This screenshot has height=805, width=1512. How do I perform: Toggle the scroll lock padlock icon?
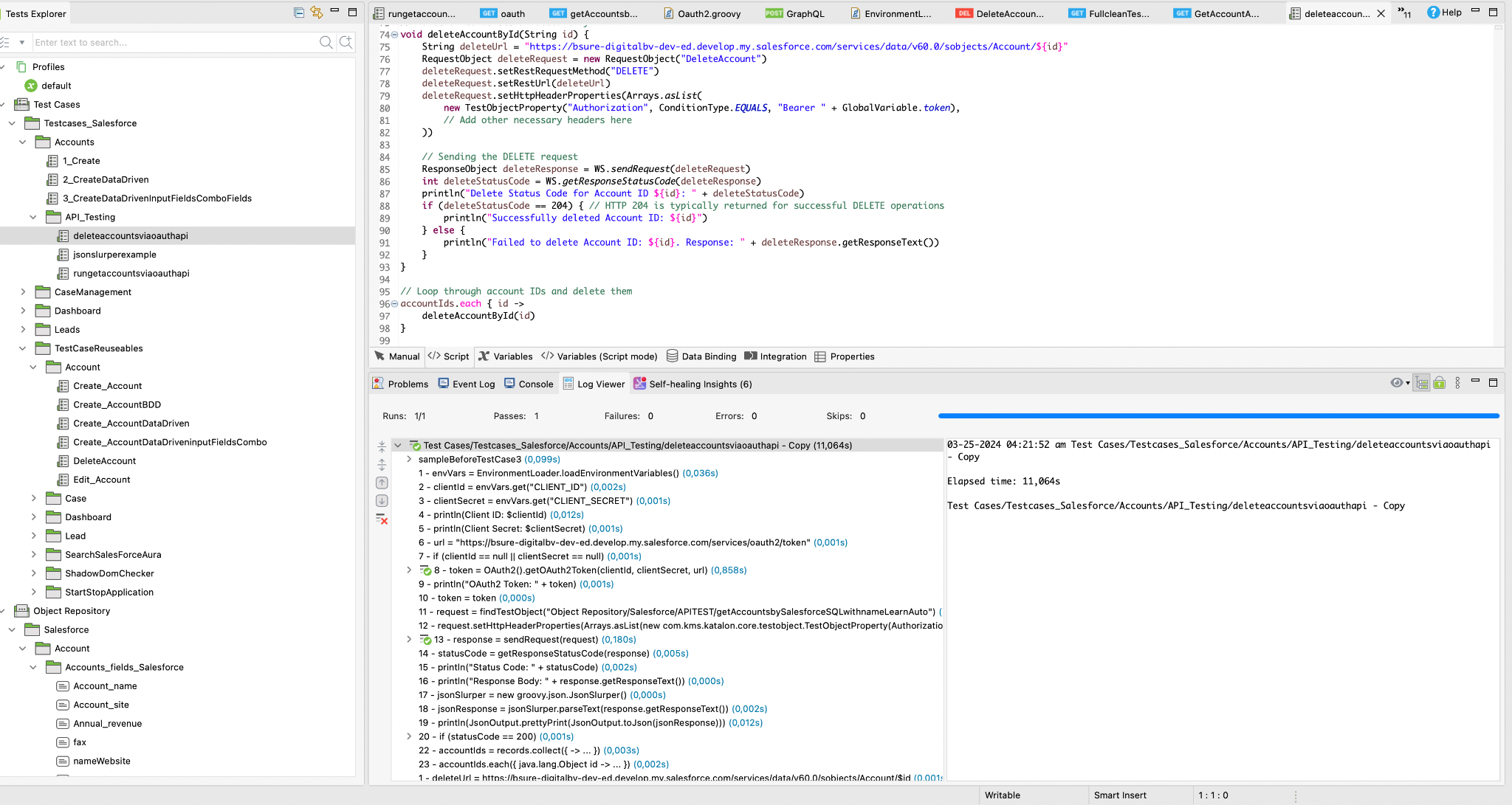click(1439, 383)
